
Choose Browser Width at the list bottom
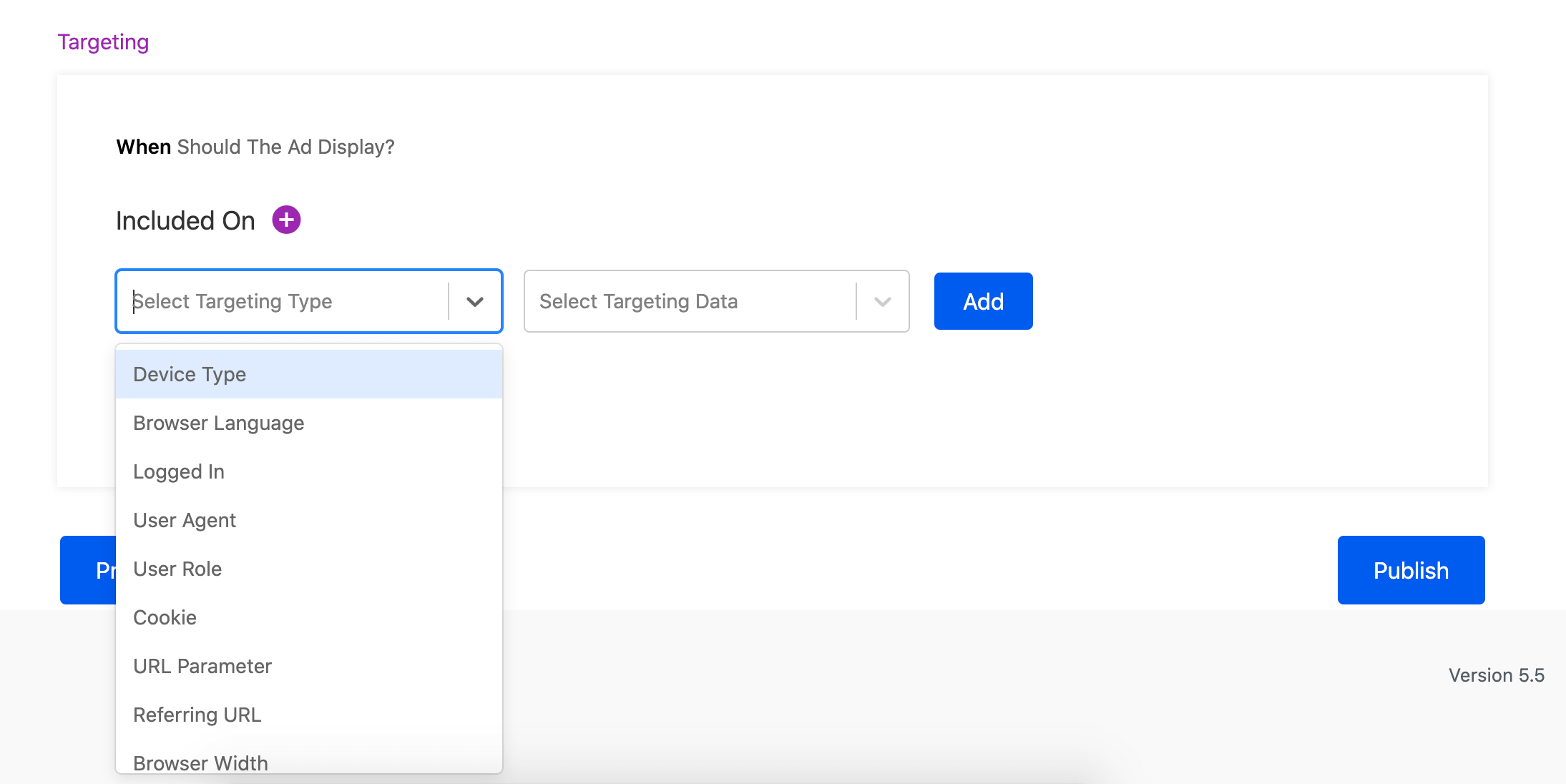click(200, 763)
